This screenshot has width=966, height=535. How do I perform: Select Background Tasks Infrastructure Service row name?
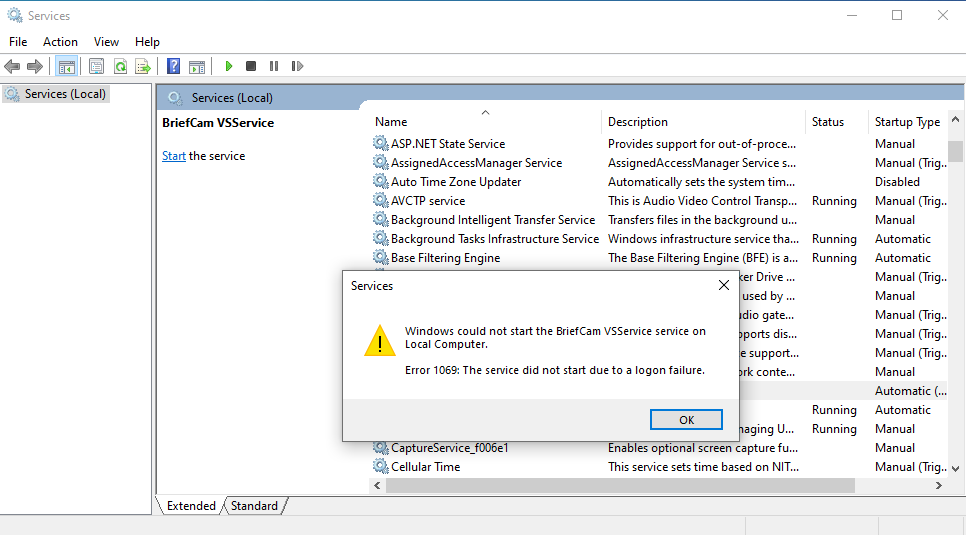click(495, 239)
